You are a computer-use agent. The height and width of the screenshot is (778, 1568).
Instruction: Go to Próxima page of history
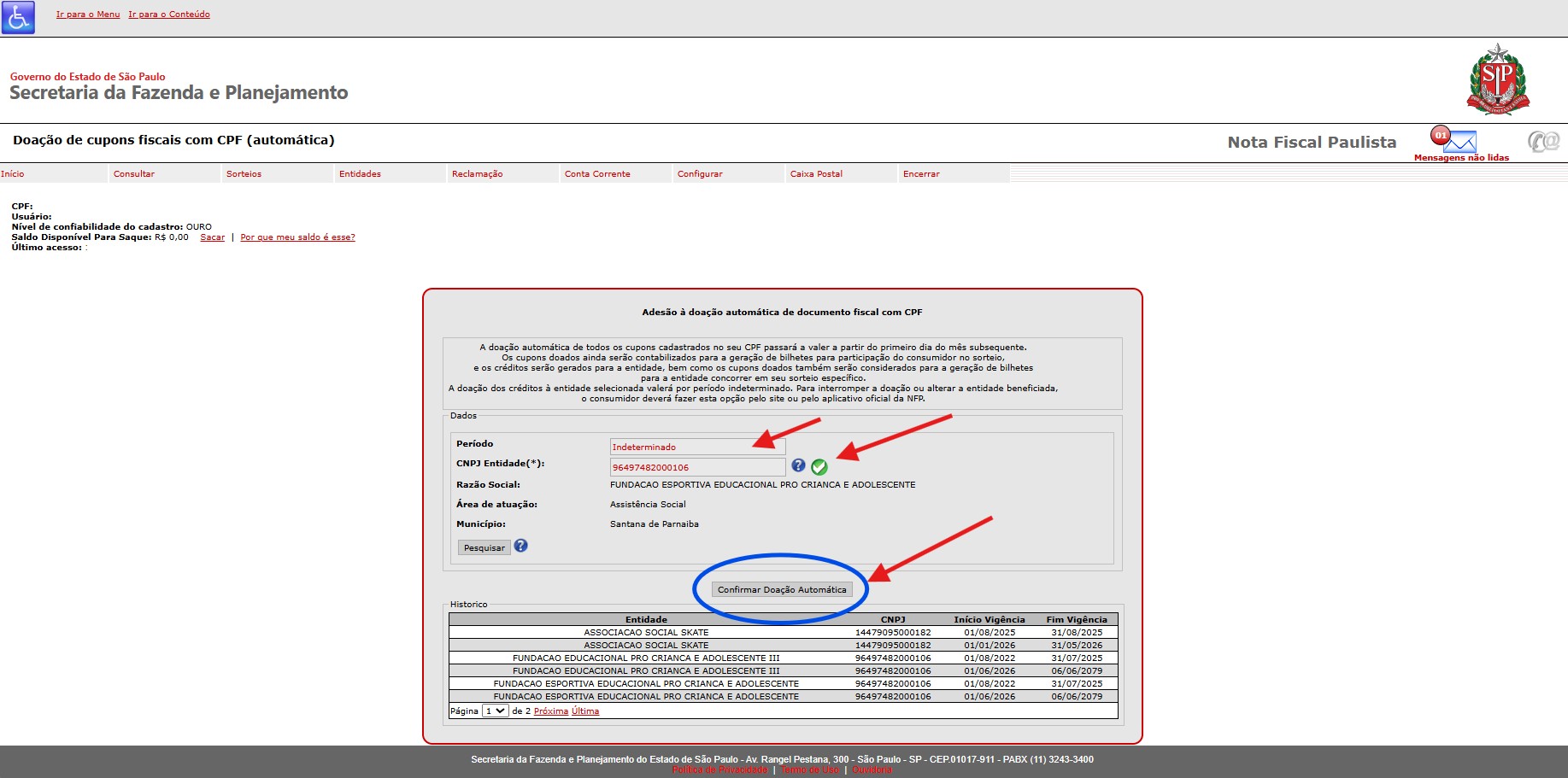click(551, 711)
